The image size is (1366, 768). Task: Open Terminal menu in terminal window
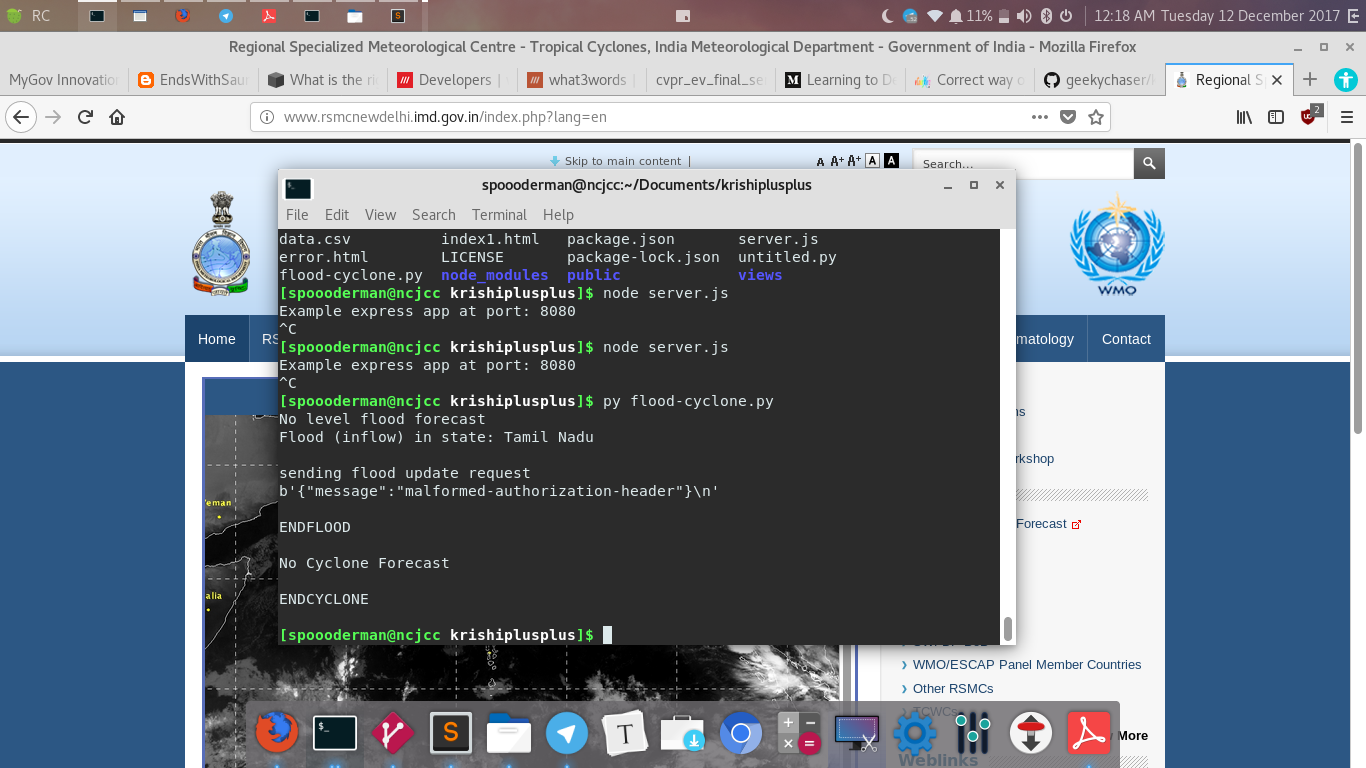click(499, 215)
